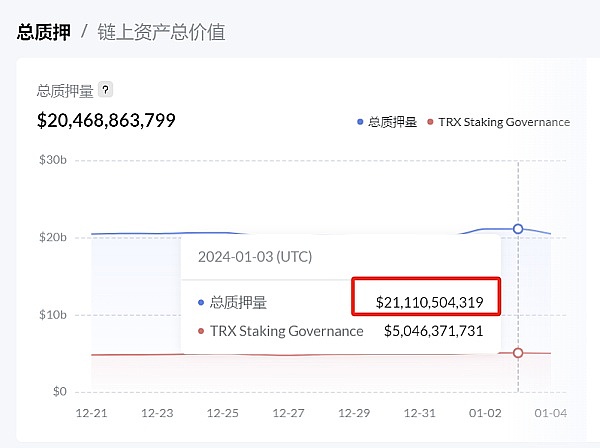Click the $5,046,371,731 tooltip value
The width and height of the screenshot is (600, 448).
433,331
